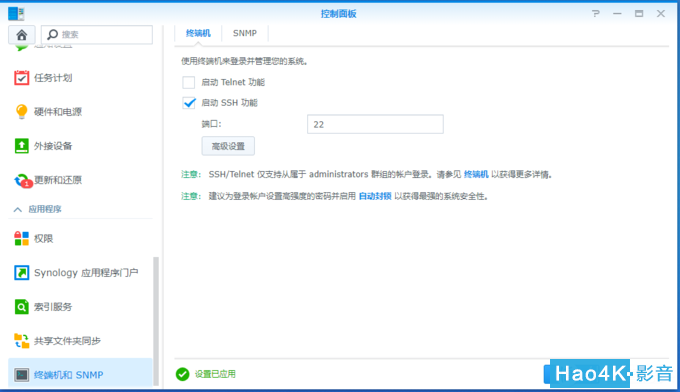Screen dimensions: 680x392
Task: Select 任务计划 in sidebar
Action: pos(53,78)
